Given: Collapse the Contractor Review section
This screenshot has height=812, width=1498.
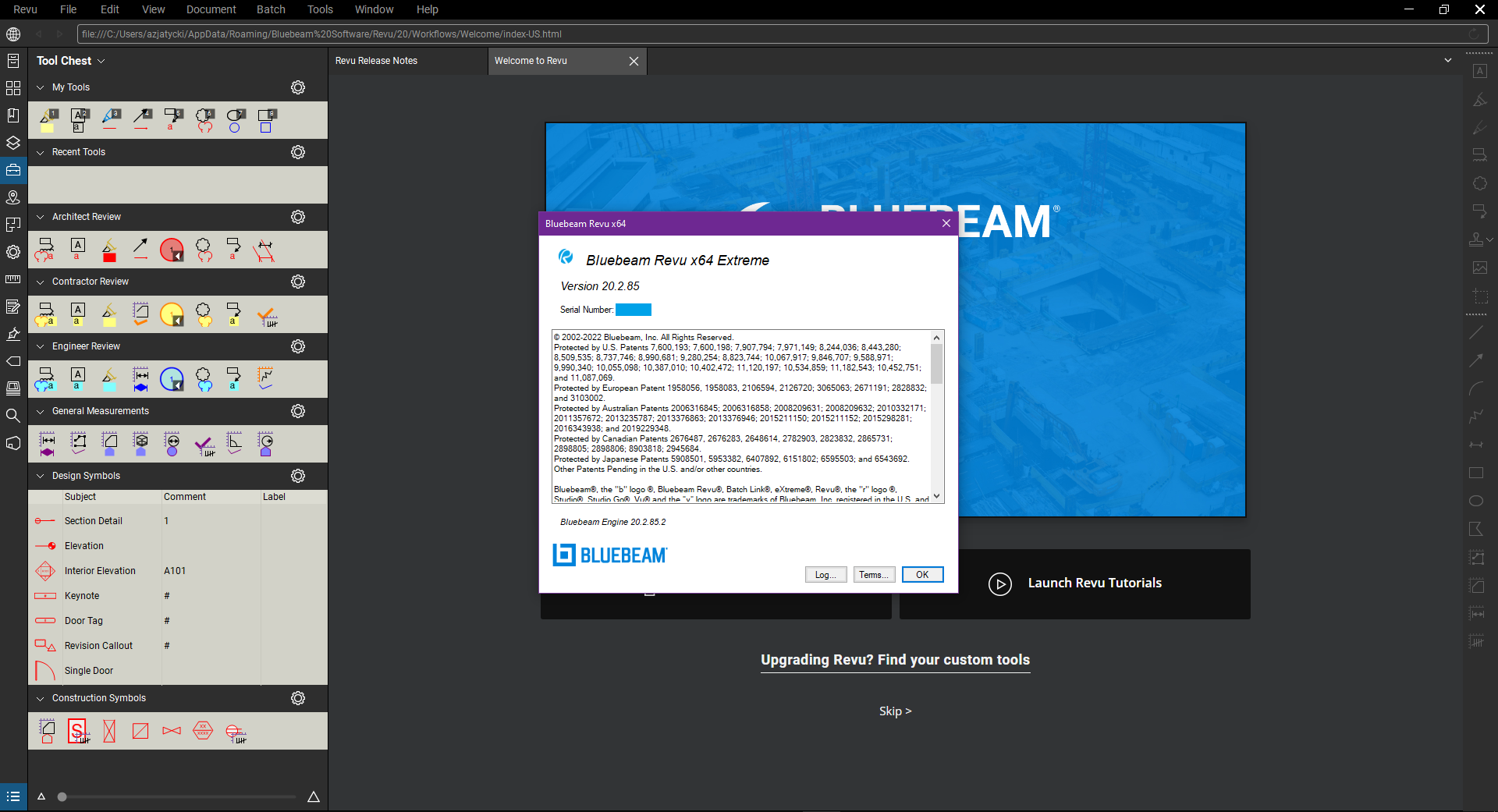Looking at the screenshot, I should click(x=41, y=282).
